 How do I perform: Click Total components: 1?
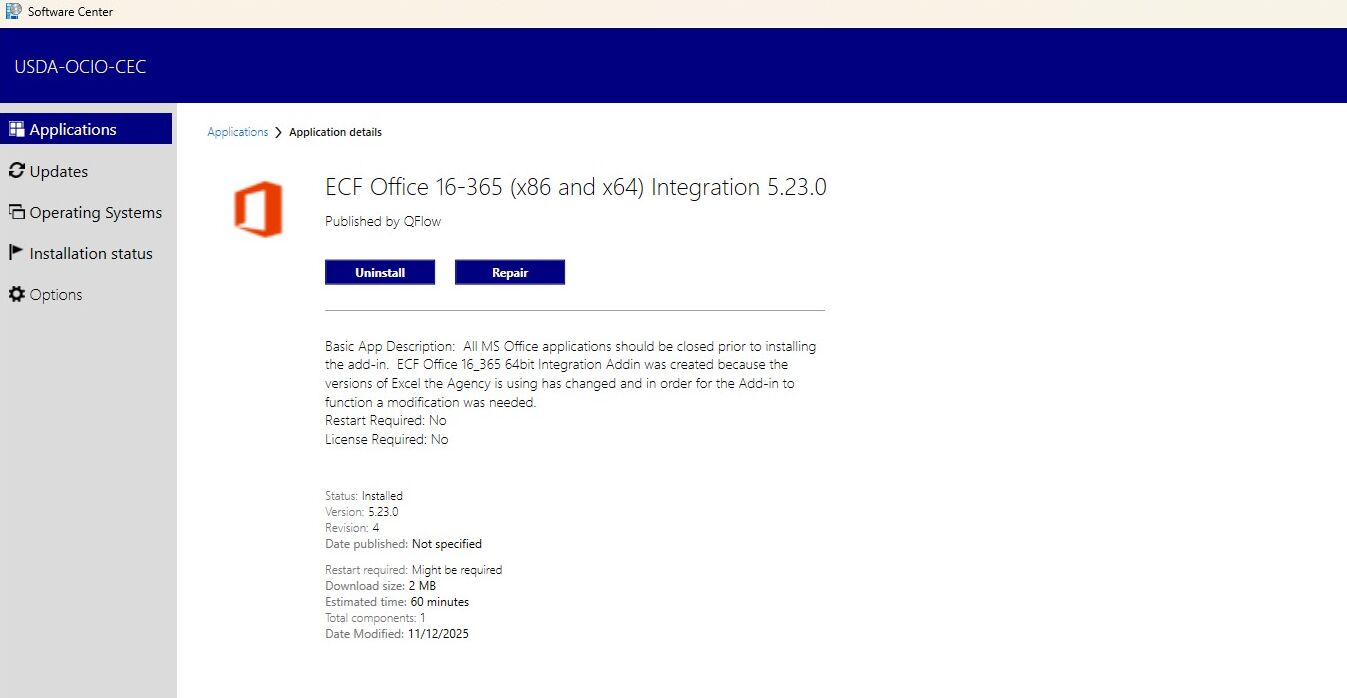tap(375, 618)
